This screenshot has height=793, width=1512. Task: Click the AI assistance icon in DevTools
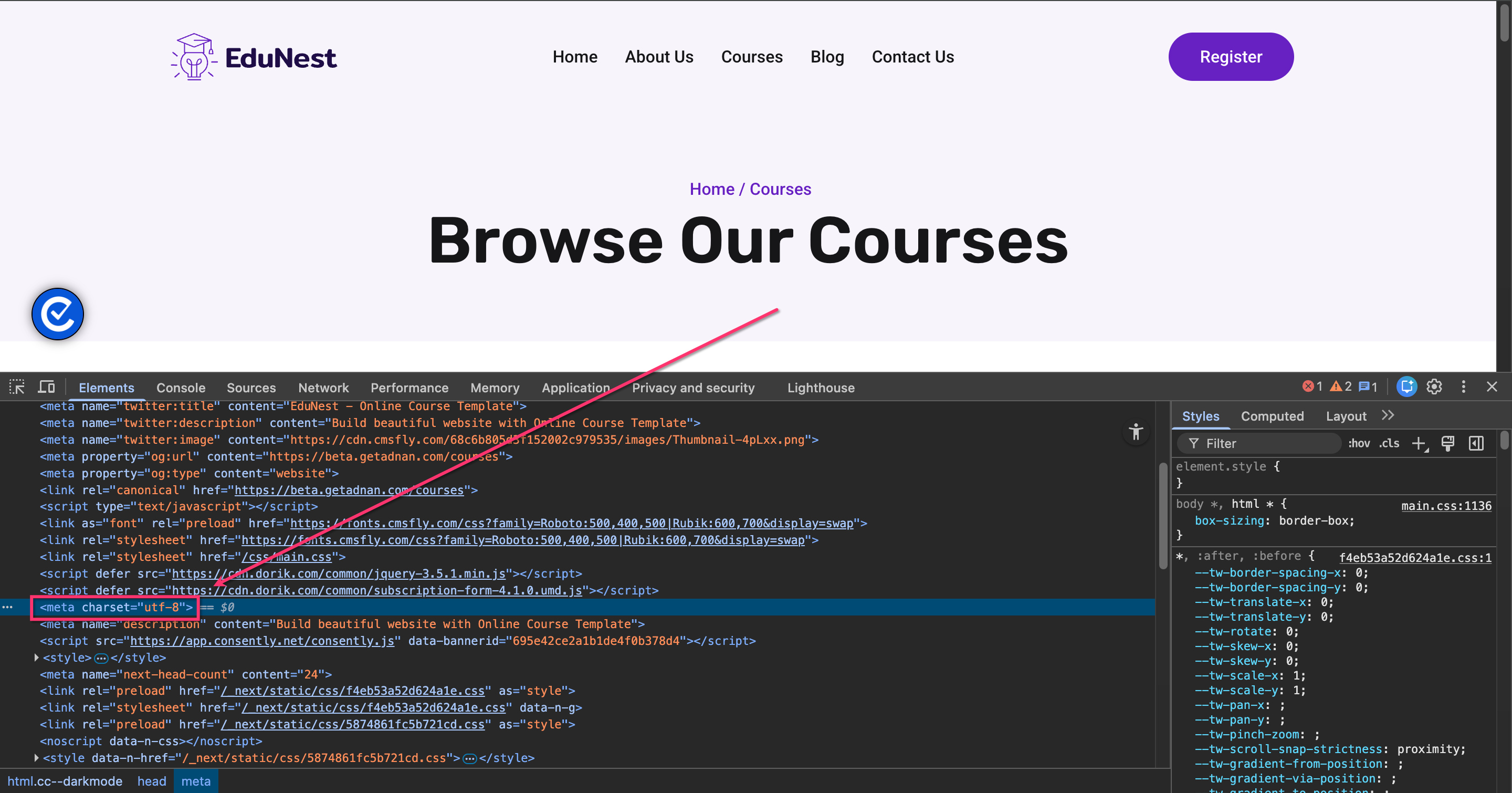[1406, 387]
